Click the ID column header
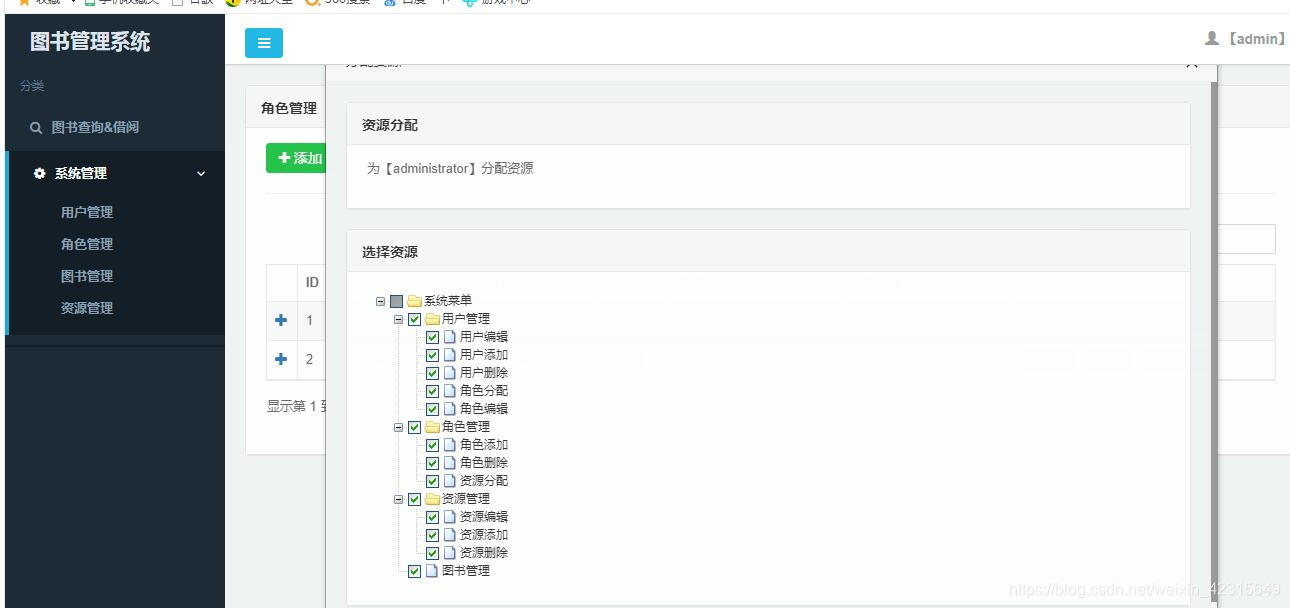This screenshot has height=608, width=1290. 312,283
